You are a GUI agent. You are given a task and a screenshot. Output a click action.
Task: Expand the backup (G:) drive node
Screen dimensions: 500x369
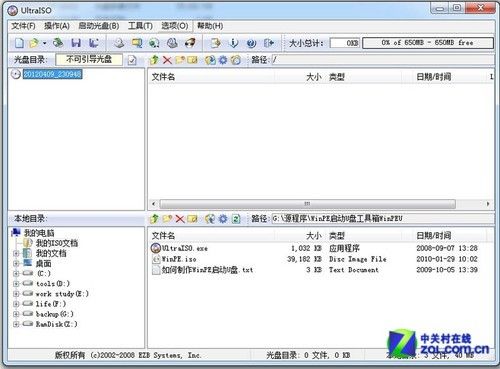click(x=16, y=314)
